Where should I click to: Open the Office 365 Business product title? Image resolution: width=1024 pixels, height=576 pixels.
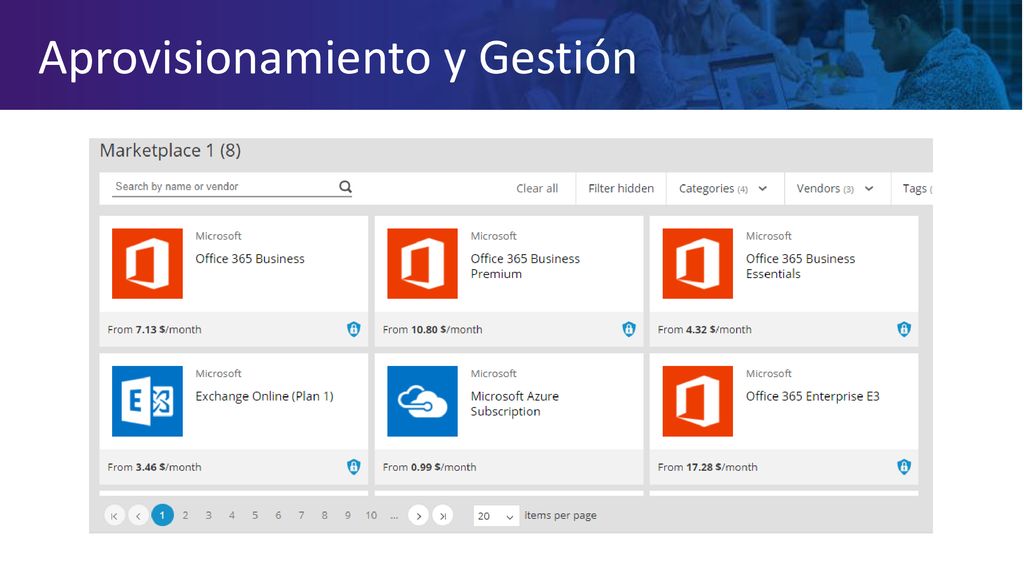pos(250,259)
